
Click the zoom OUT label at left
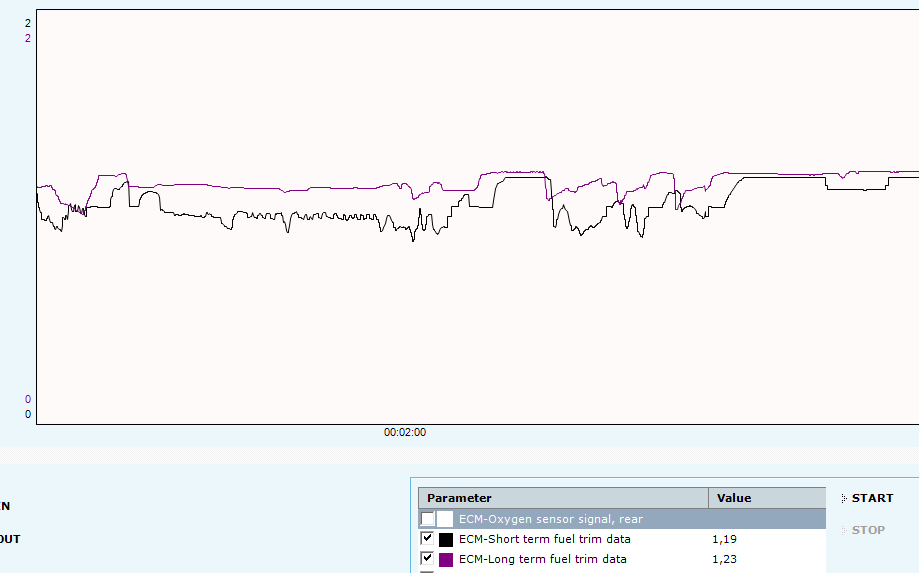click(x=9, y=539)
